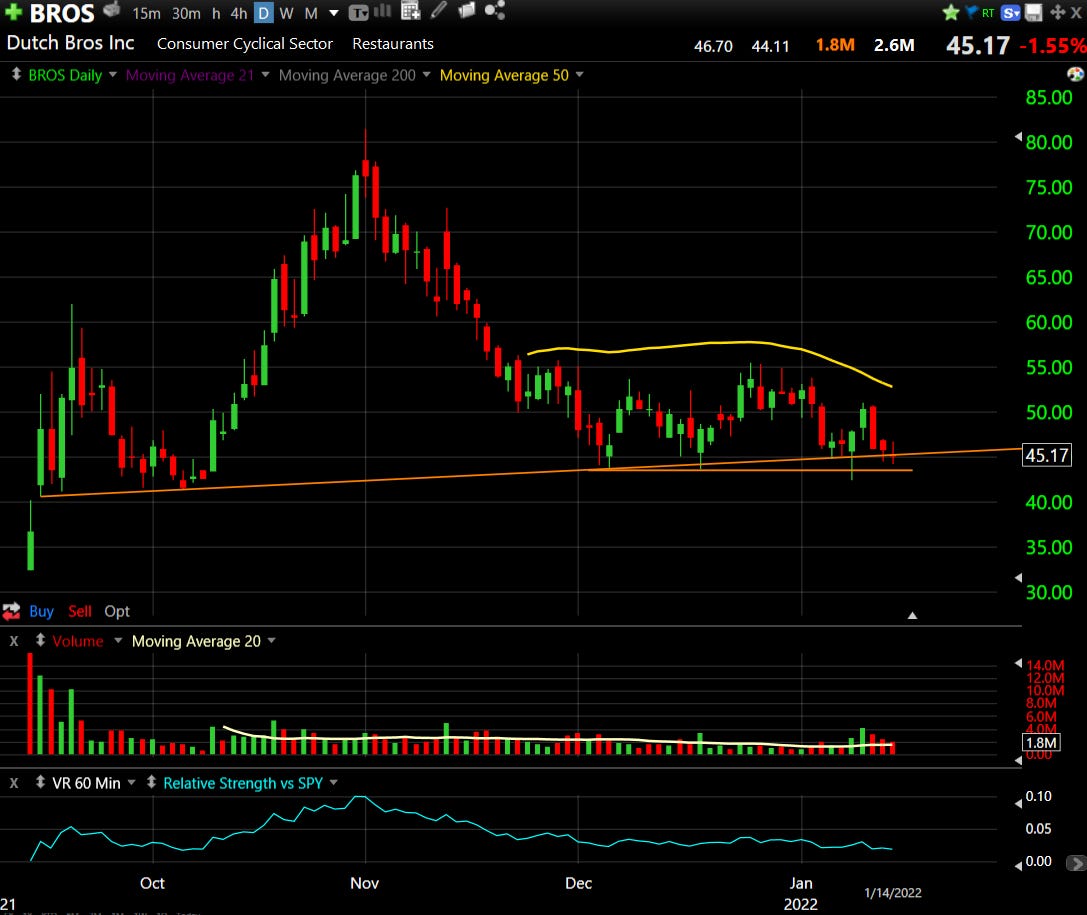Click the floppy disk save icon
Screen dimensions: 1087x915
click(1034, 12)
